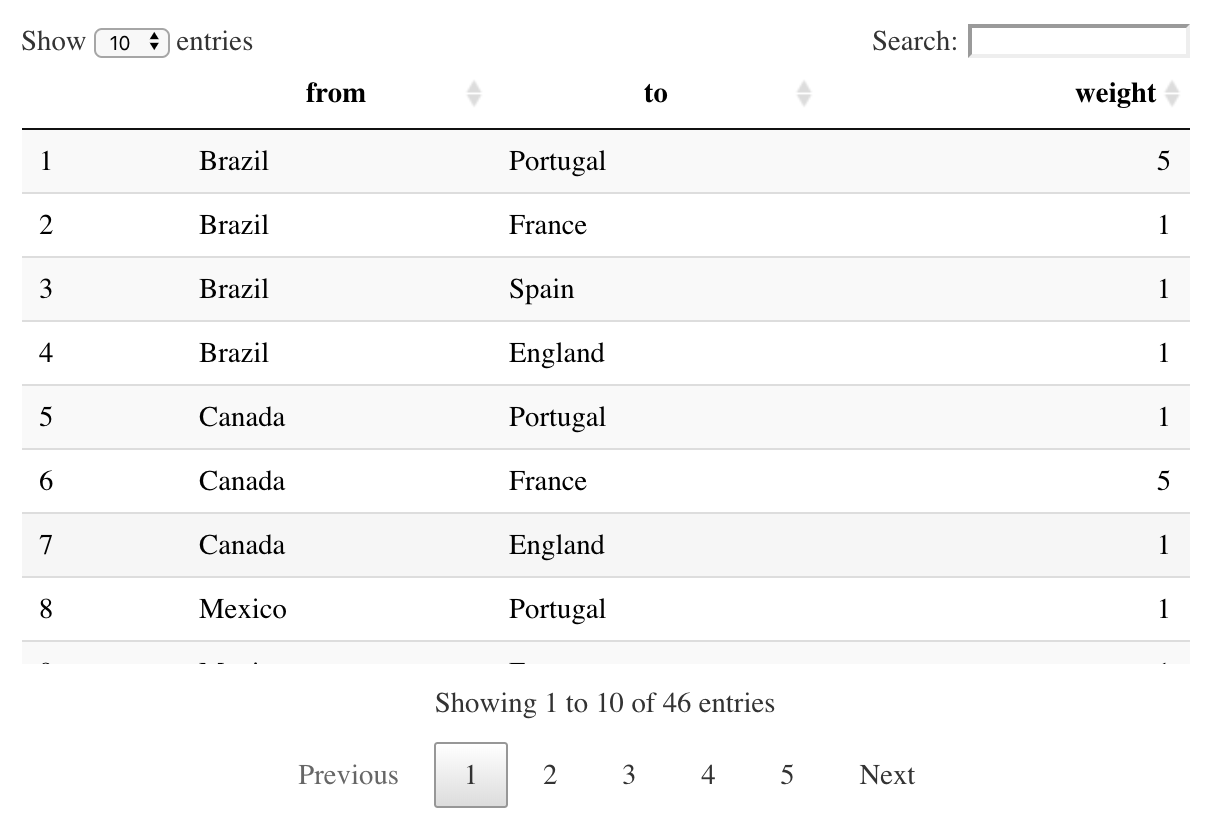Screen dimensions: 1210x826
Task: Sort table by the 'to' column header
Action: coord(655,94)
